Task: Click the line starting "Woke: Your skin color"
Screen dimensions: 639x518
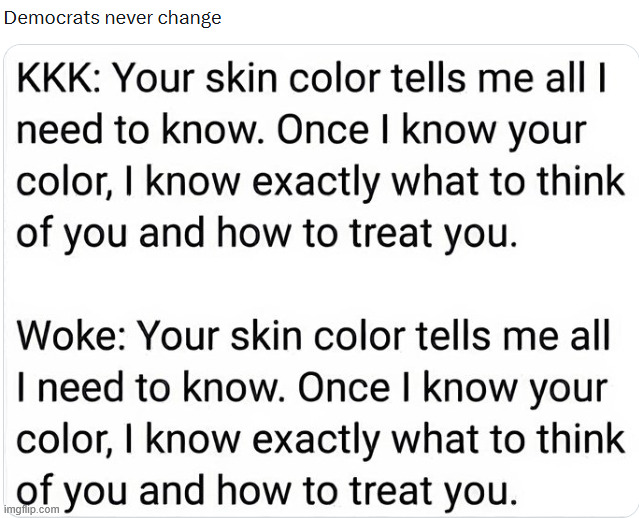Action: point(313,337)
